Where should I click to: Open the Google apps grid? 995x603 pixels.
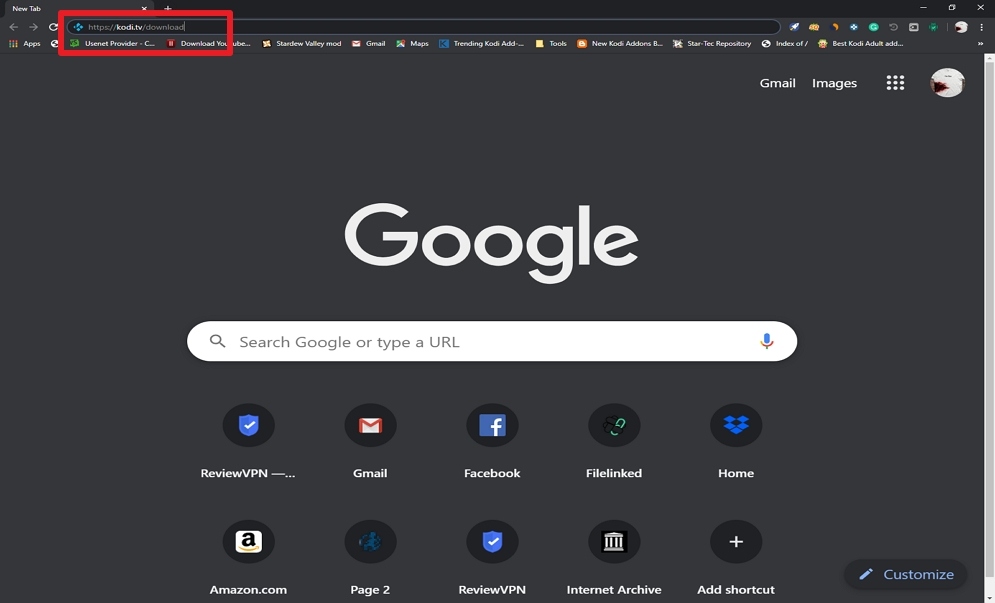point(895,83)
